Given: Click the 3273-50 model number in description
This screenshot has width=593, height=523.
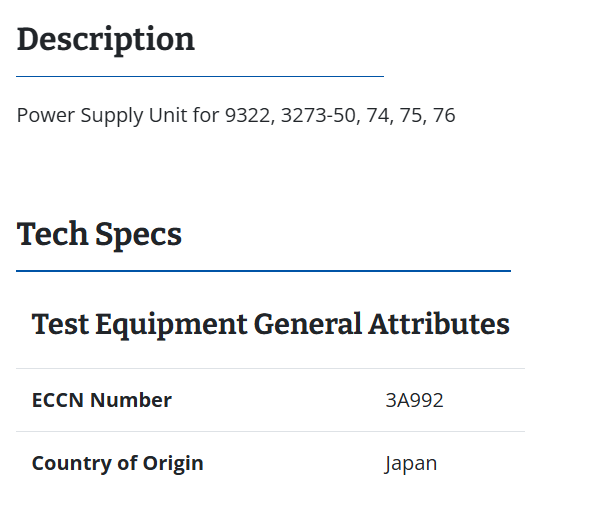Looking at the screenshot, I should pyautogui.click(x=320, y=115).
